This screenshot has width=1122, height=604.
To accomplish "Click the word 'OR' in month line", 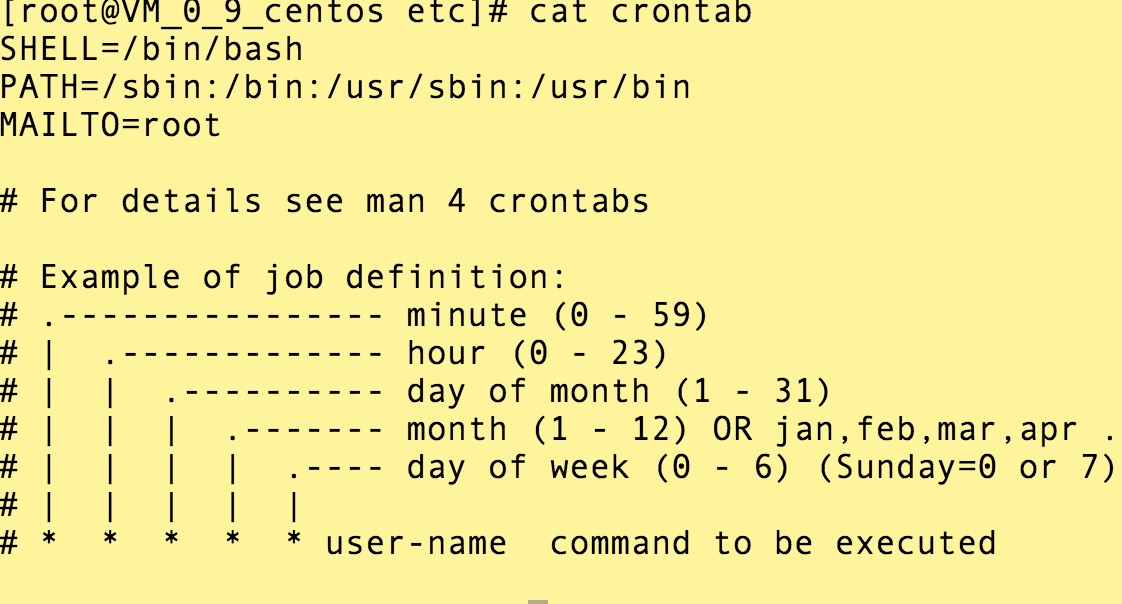I will click(732, 430).
